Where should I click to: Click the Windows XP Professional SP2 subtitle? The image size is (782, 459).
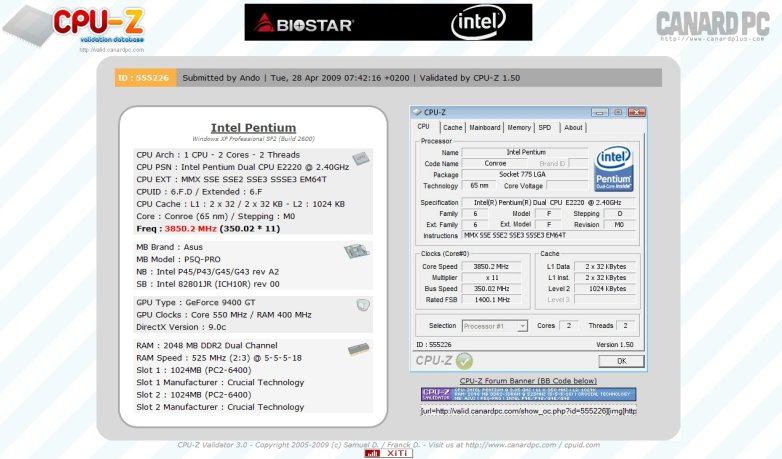click(253, 139)
